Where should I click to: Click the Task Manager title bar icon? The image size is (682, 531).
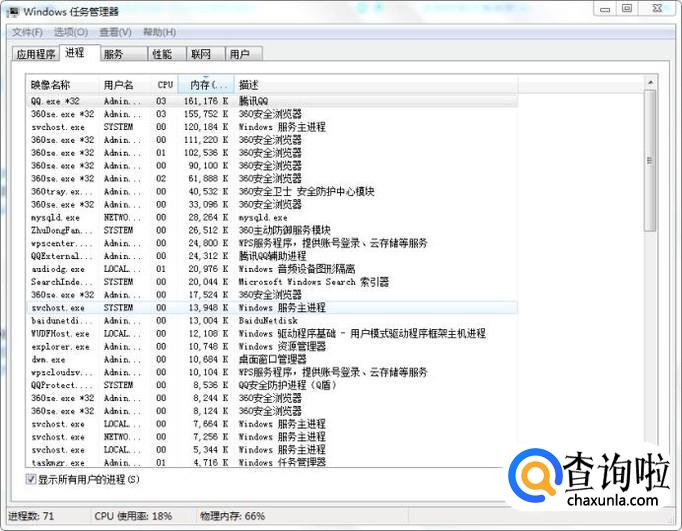coord(11,10)
